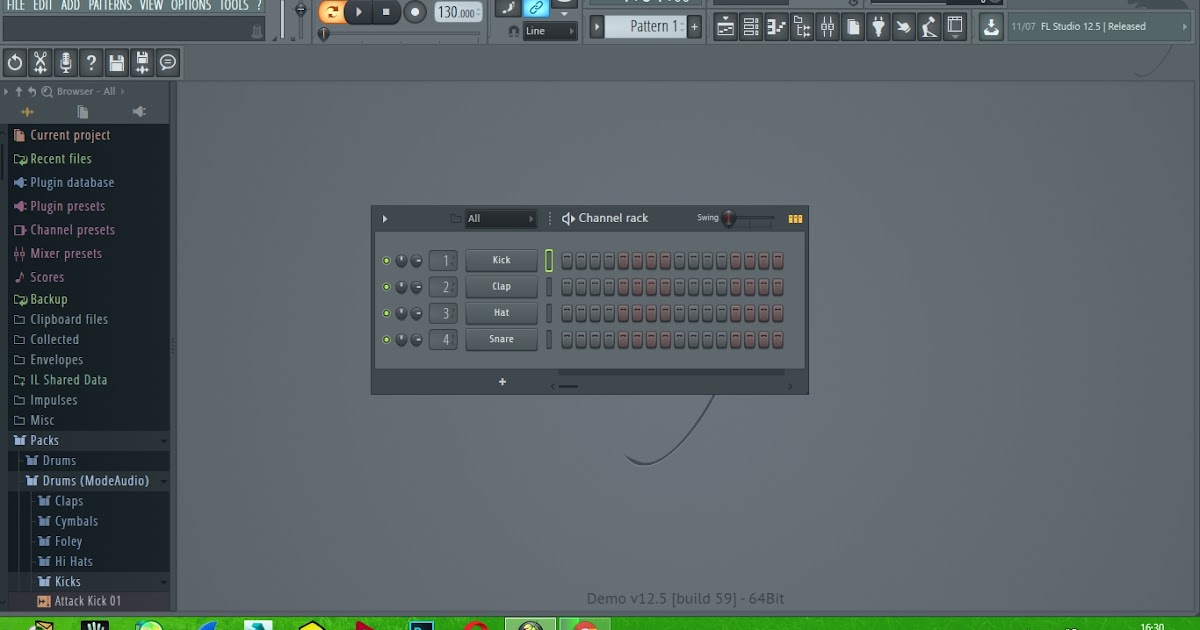The image size is (1200, 630).
Task: Adjust the Swing slider knob
Action: pos(729,218)
